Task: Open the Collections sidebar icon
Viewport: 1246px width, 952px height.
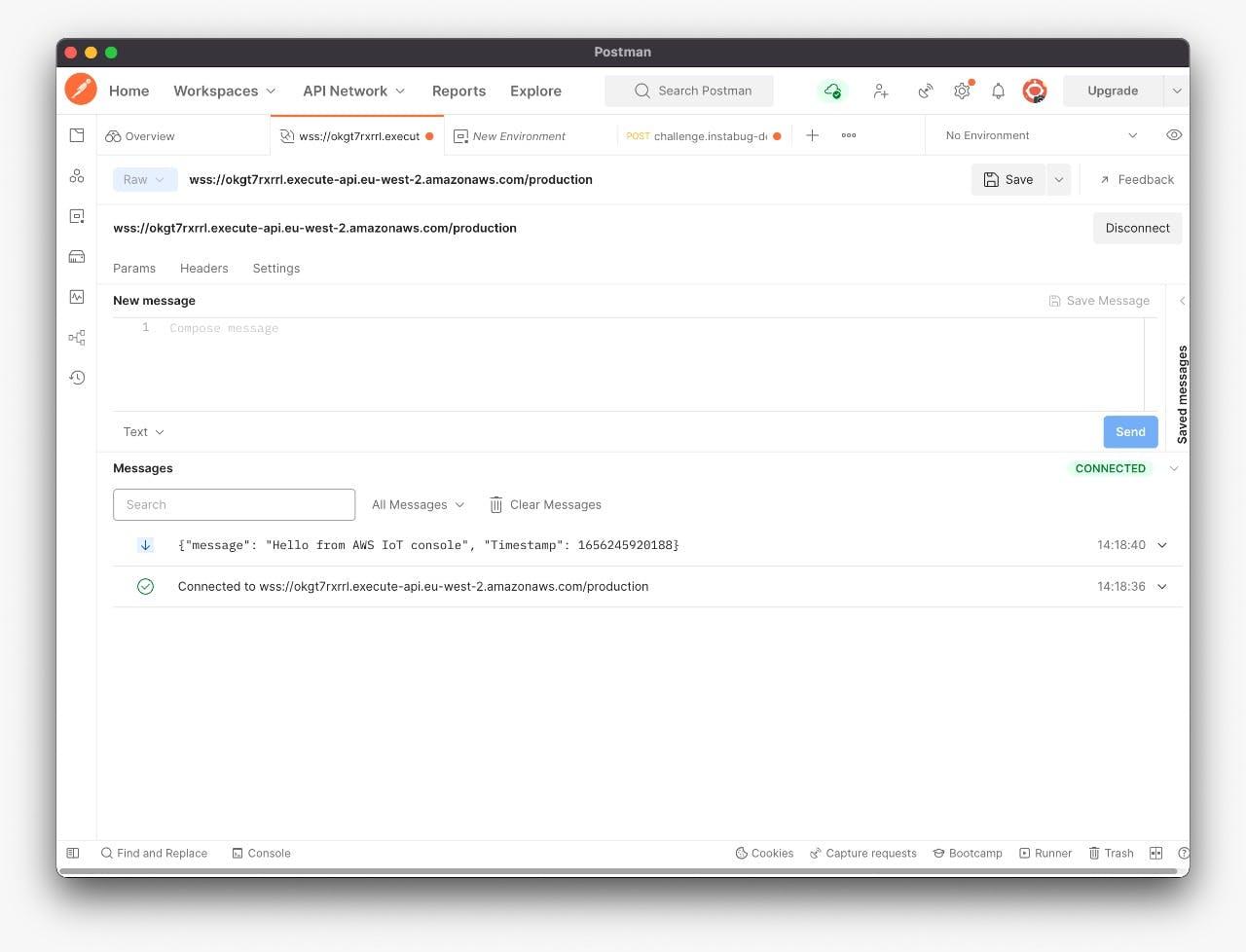Action: tap(77, 135)
